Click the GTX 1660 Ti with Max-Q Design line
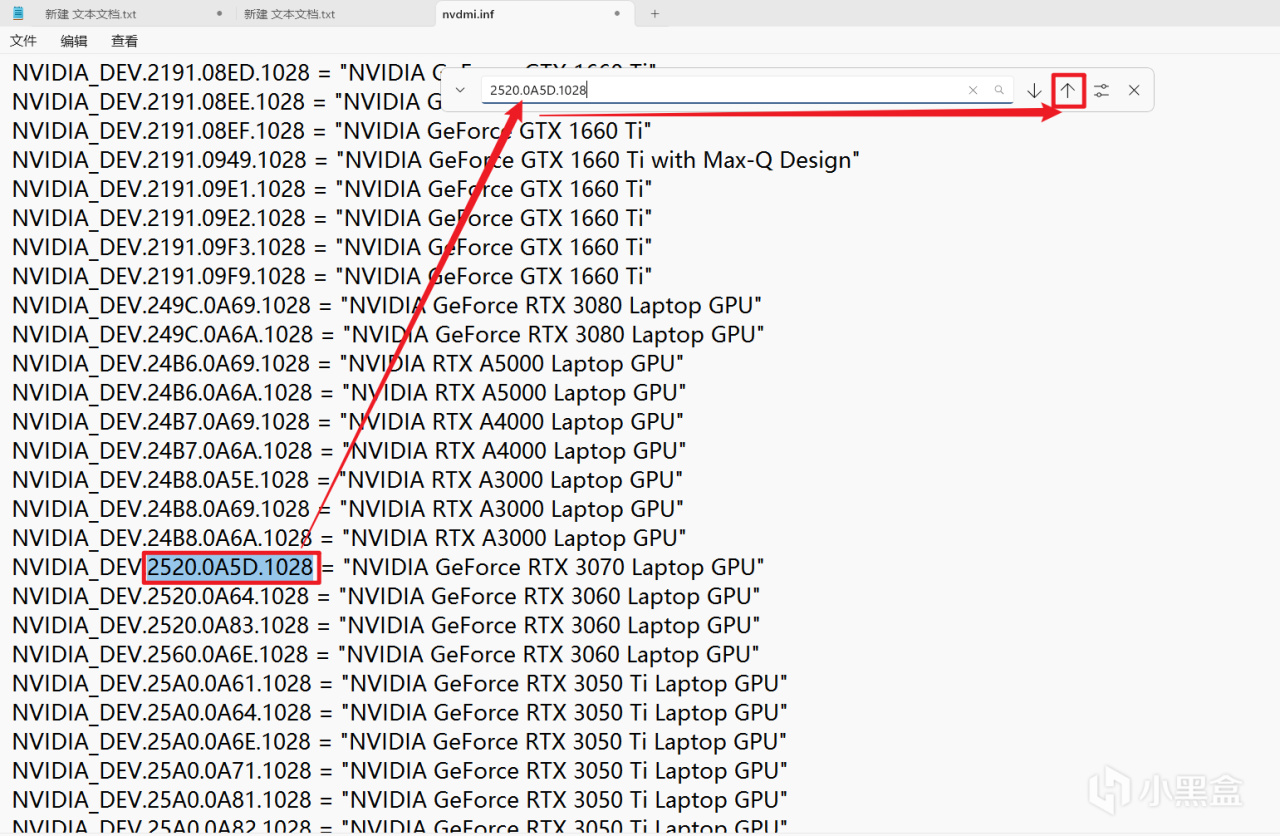 (x=436, y=159)
